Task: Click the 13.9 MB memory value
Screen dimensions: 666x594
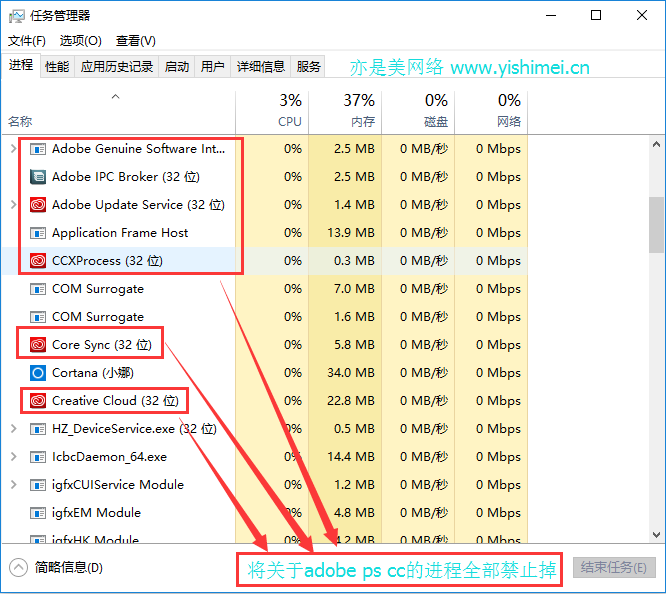Action: (351, 233)
